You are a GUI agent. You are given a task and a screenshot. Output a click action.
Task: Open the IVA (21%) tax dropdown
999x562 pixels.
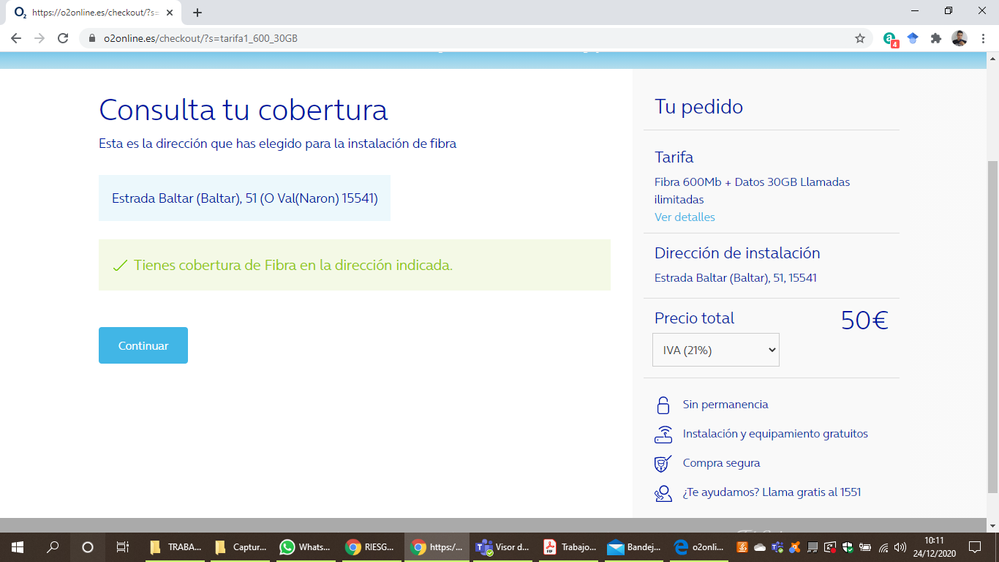pyautogui.click(x=715, y=350)
